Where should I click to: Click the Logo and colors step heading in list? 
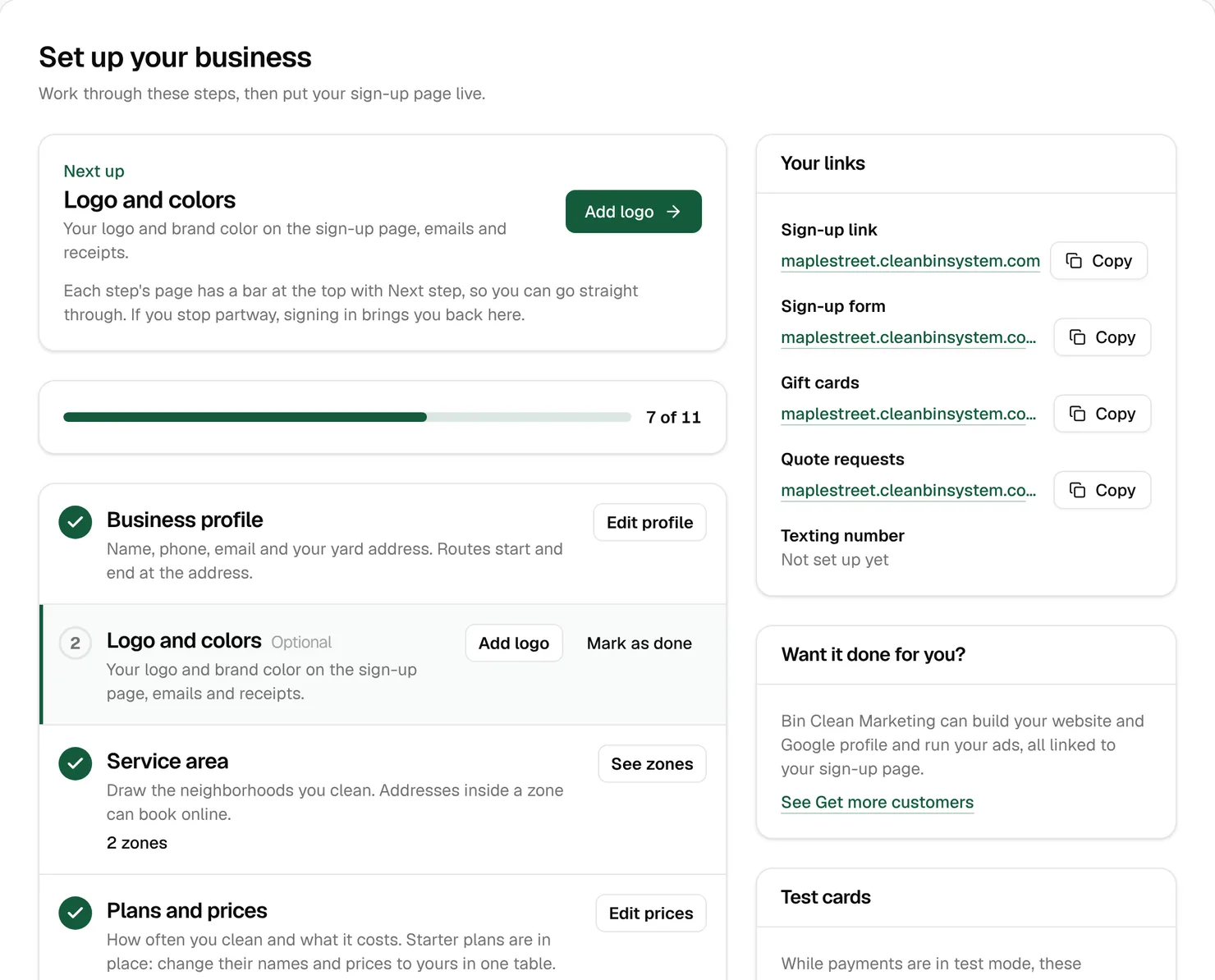[x=184, y=641]
